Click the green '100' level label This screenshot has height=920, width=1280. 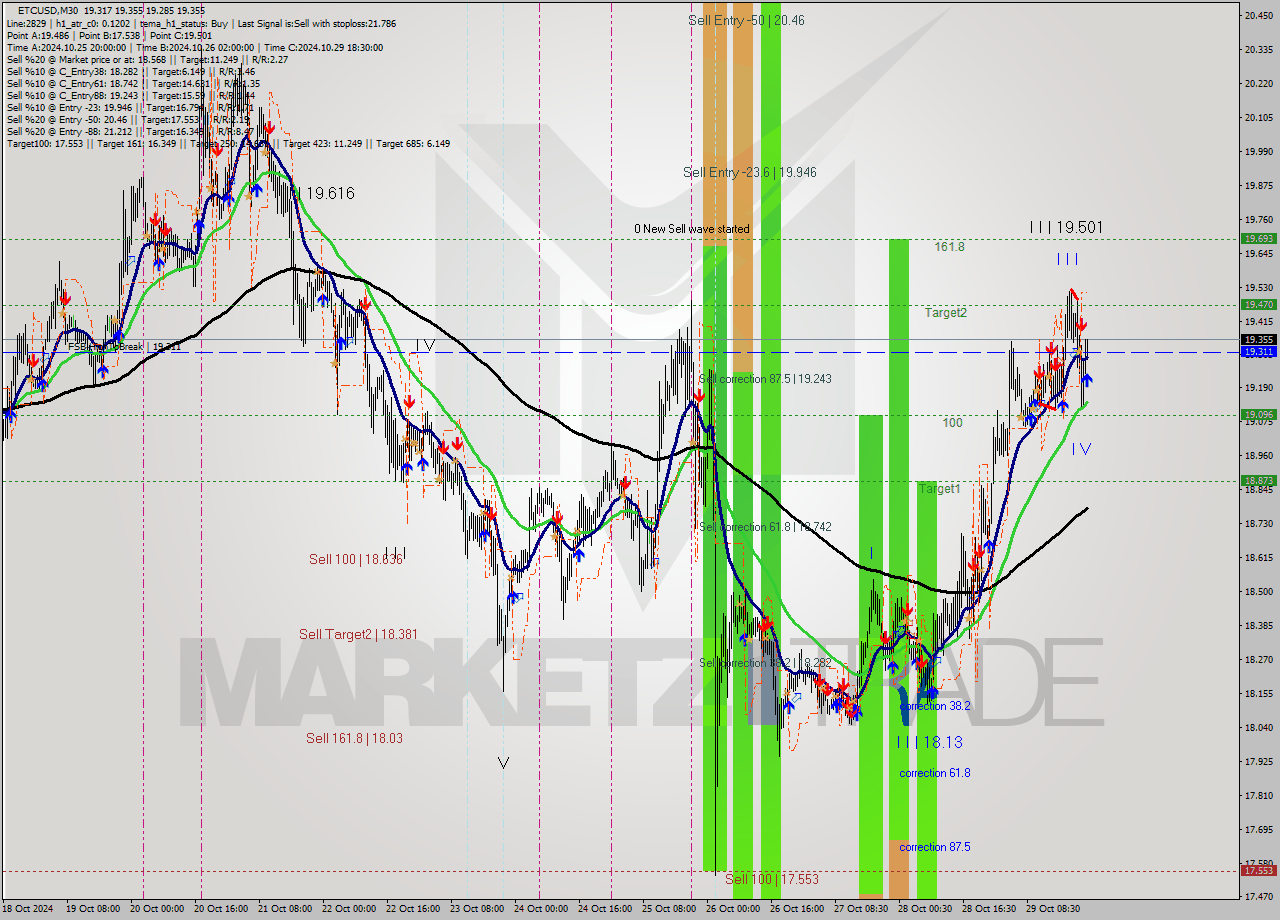tap(952, 423)
